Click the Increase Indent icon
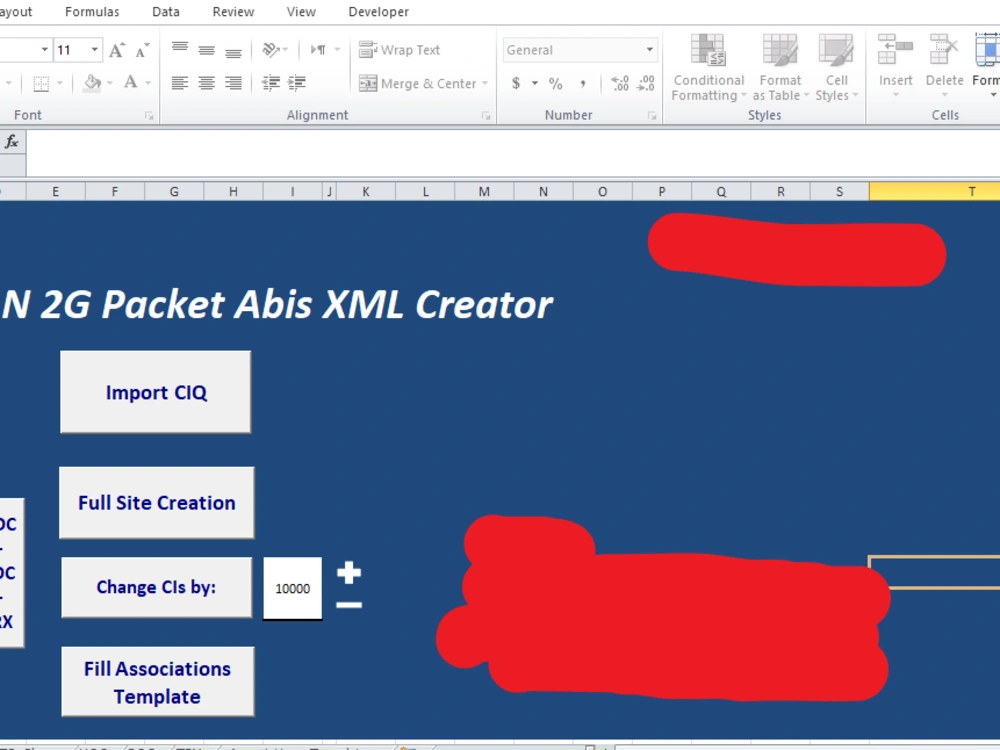Screen dimensions: 1000x750 coord(297,83)
